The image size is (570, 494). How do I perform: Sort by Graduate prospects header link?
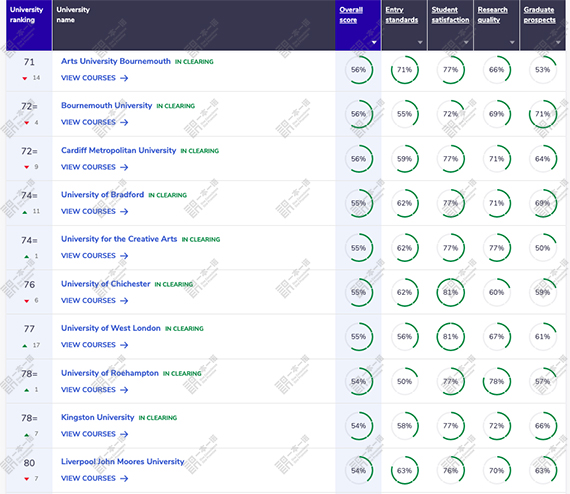[x=539, y=15]
